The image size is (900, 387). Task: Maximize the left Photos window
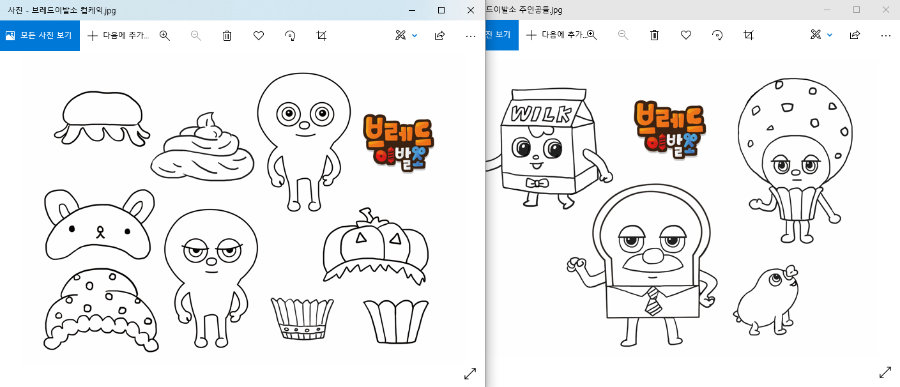pyautogui.click(x=441, y=10)
